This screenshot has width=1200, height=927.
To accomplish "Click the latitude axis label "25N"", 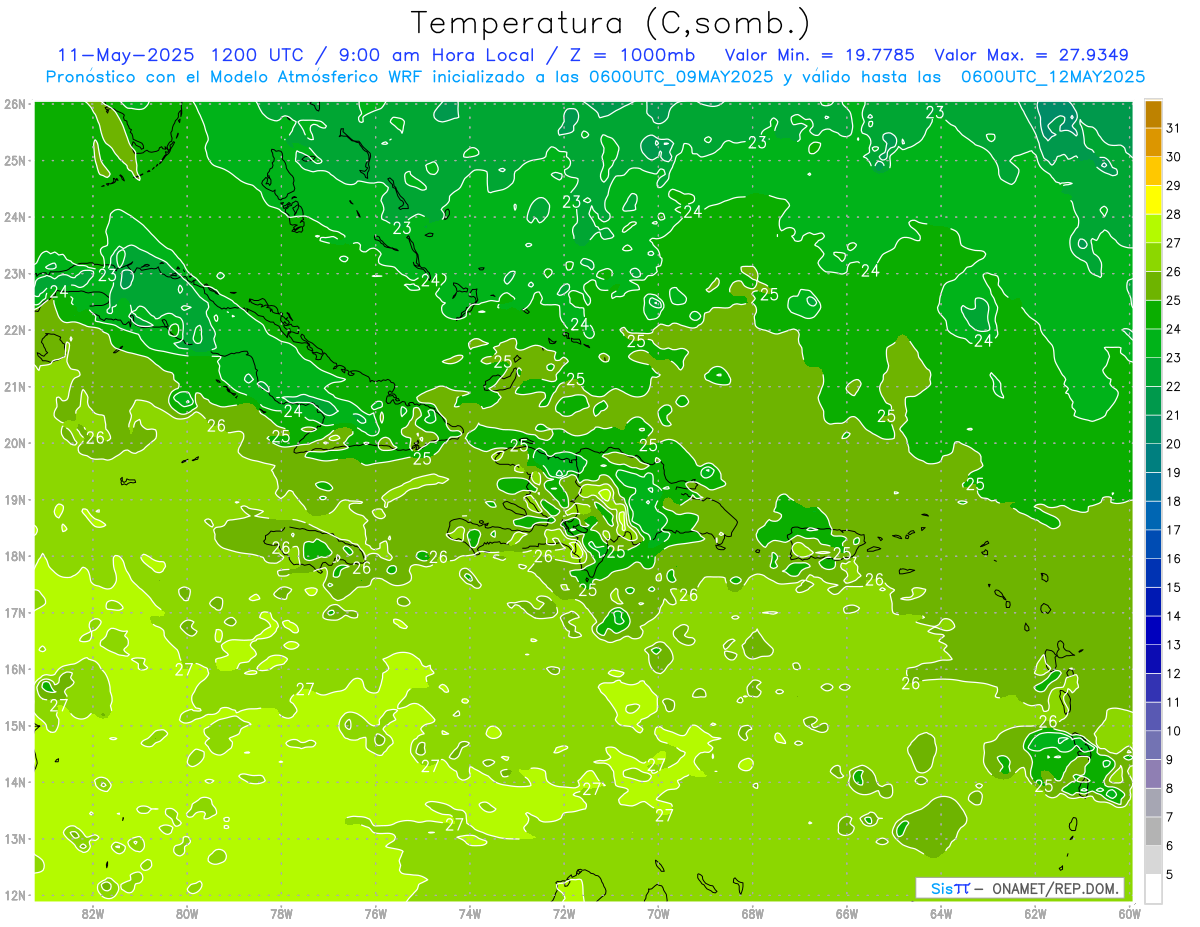I will 15,160.
